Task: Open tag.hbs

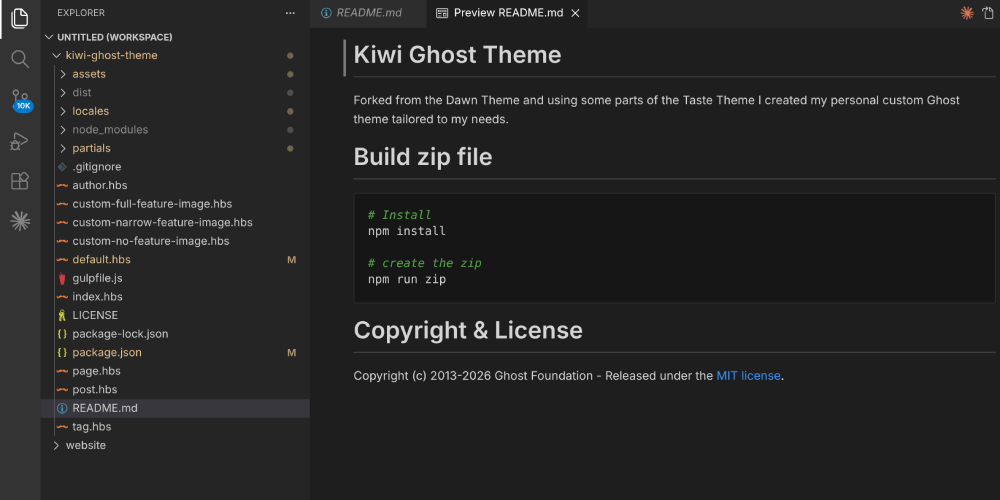Action: tap(175, 427)
